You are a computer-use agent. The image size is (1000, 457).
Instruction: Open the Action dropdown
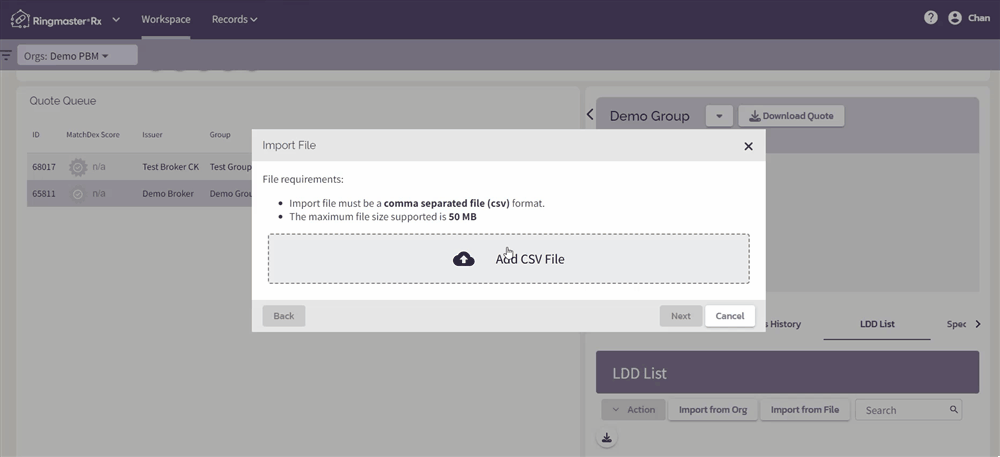pyautogui.click(x=633, y=410)
